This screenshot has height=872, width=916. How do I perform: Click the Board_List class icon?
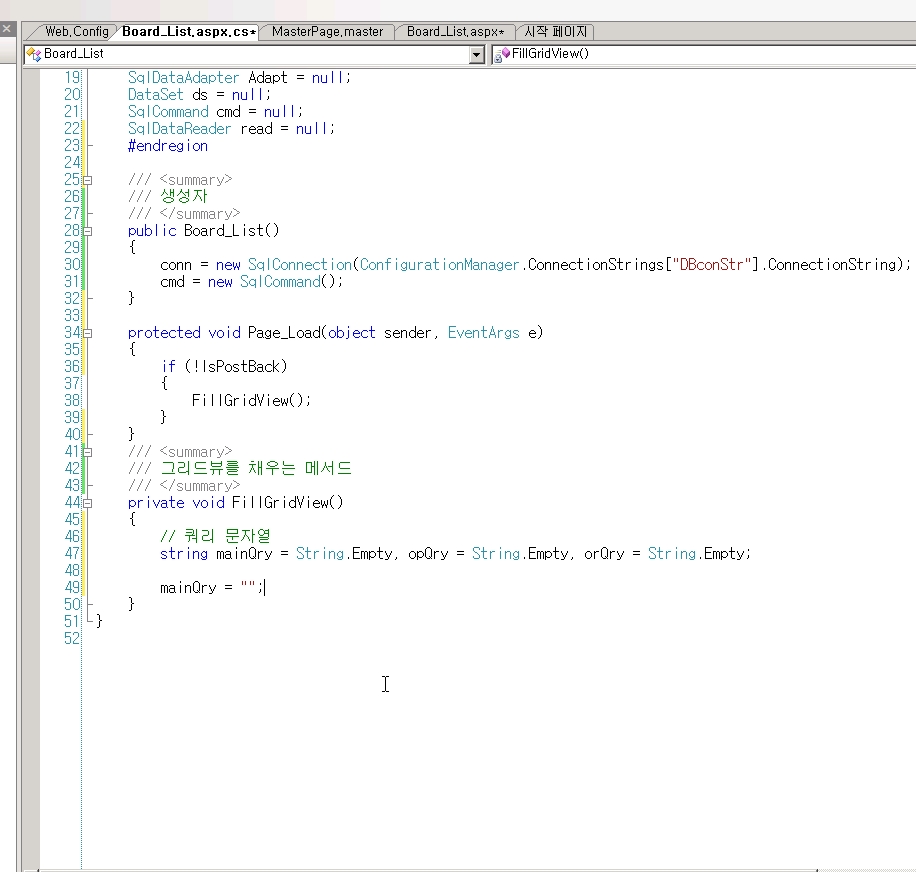(x=34, y=54)
